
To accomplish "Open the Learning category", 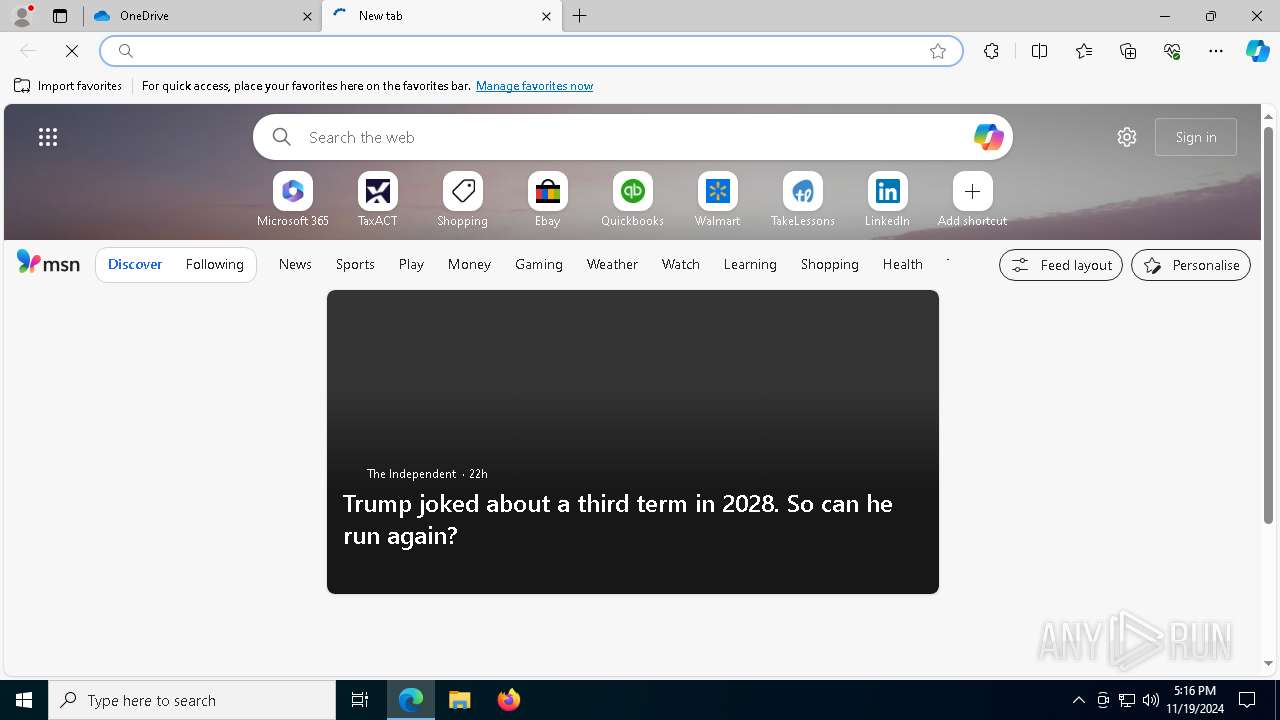I will coord(750,264).
